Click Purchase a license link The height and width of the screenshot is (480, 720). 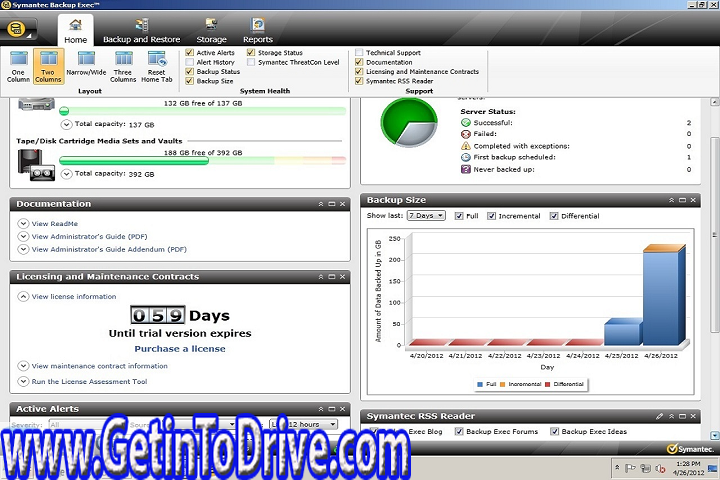tap(180, 349)
